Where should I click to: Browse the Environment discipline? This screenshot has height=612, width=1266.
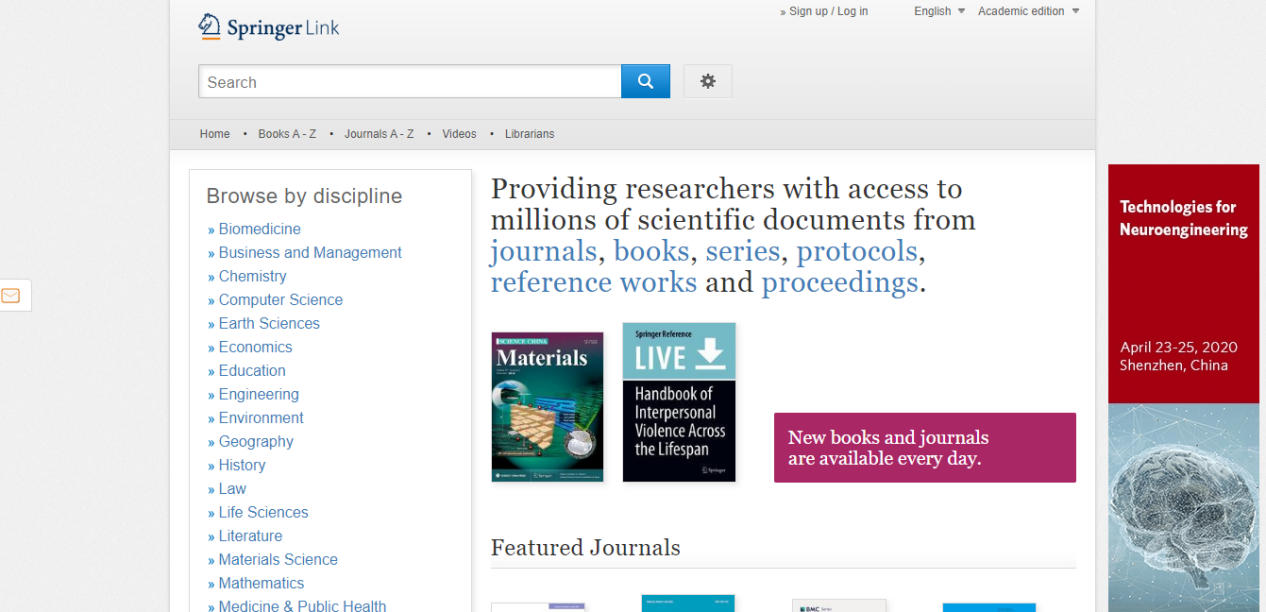tap(261, 418)
